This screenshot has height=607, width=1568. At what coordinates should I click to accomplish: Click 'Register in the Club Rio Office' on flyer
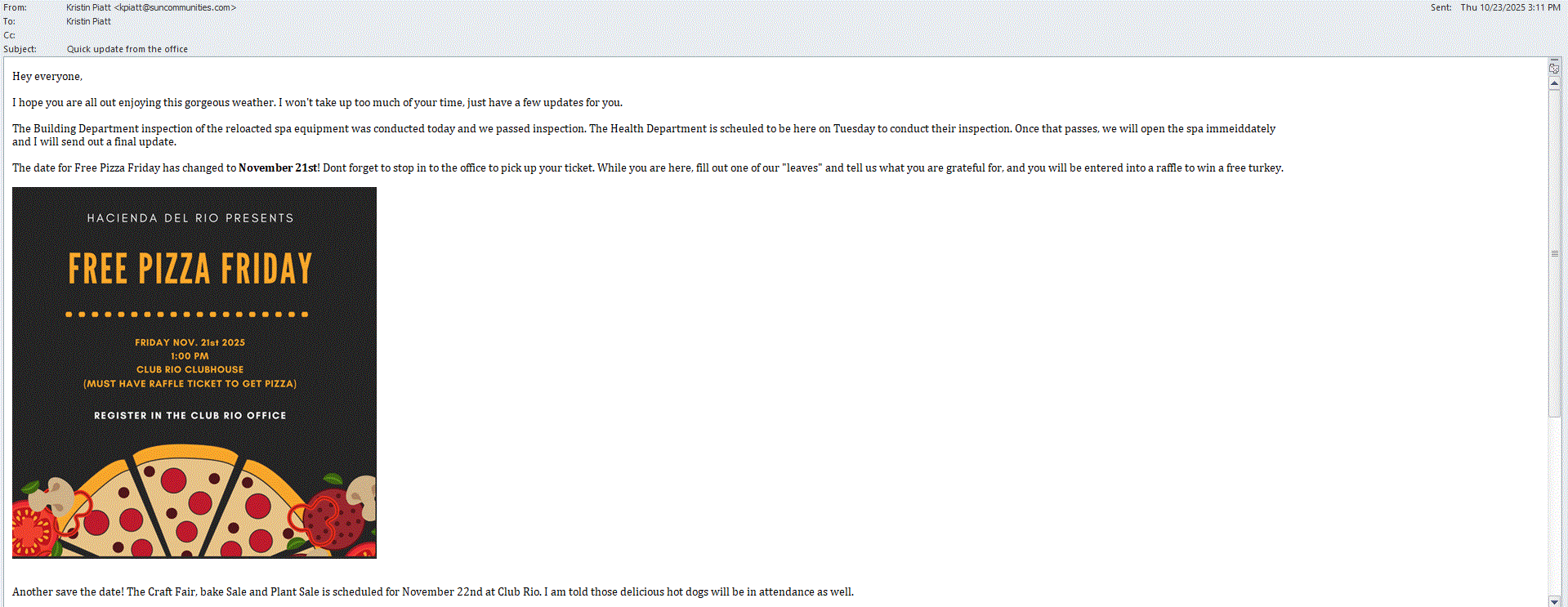pos(190,416)
